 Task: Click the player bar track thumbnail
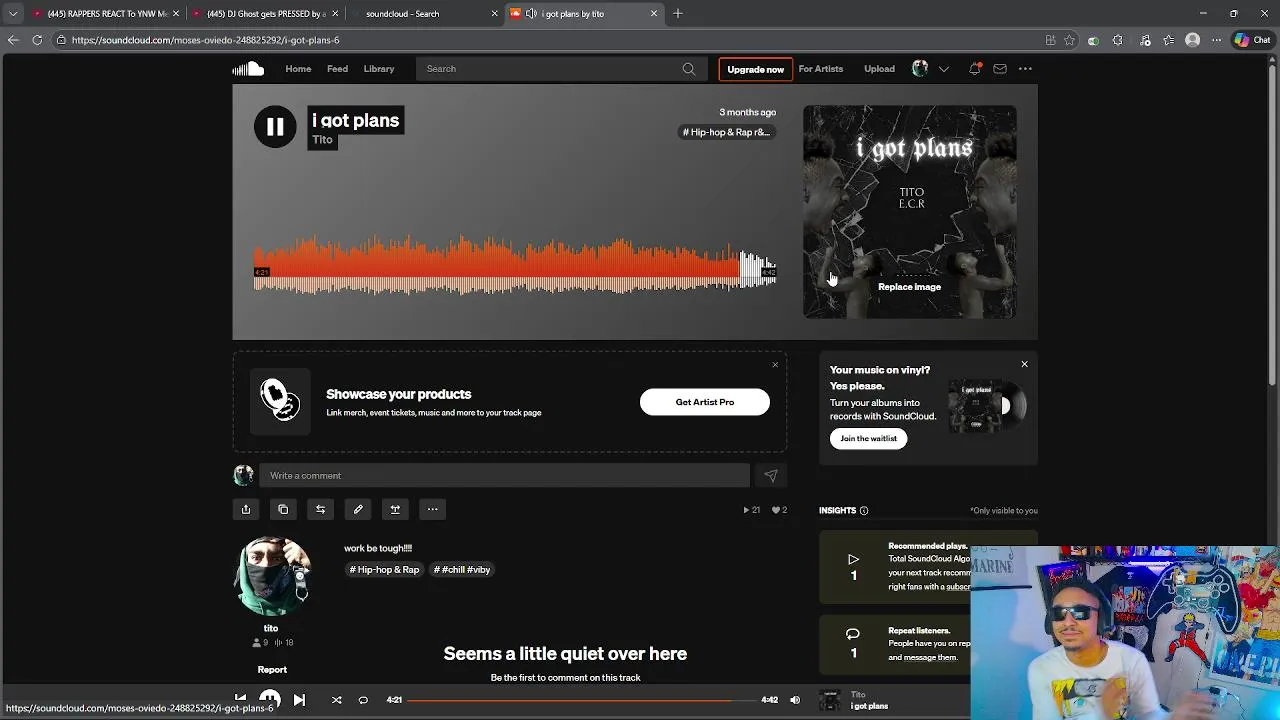tap(830, 700)
